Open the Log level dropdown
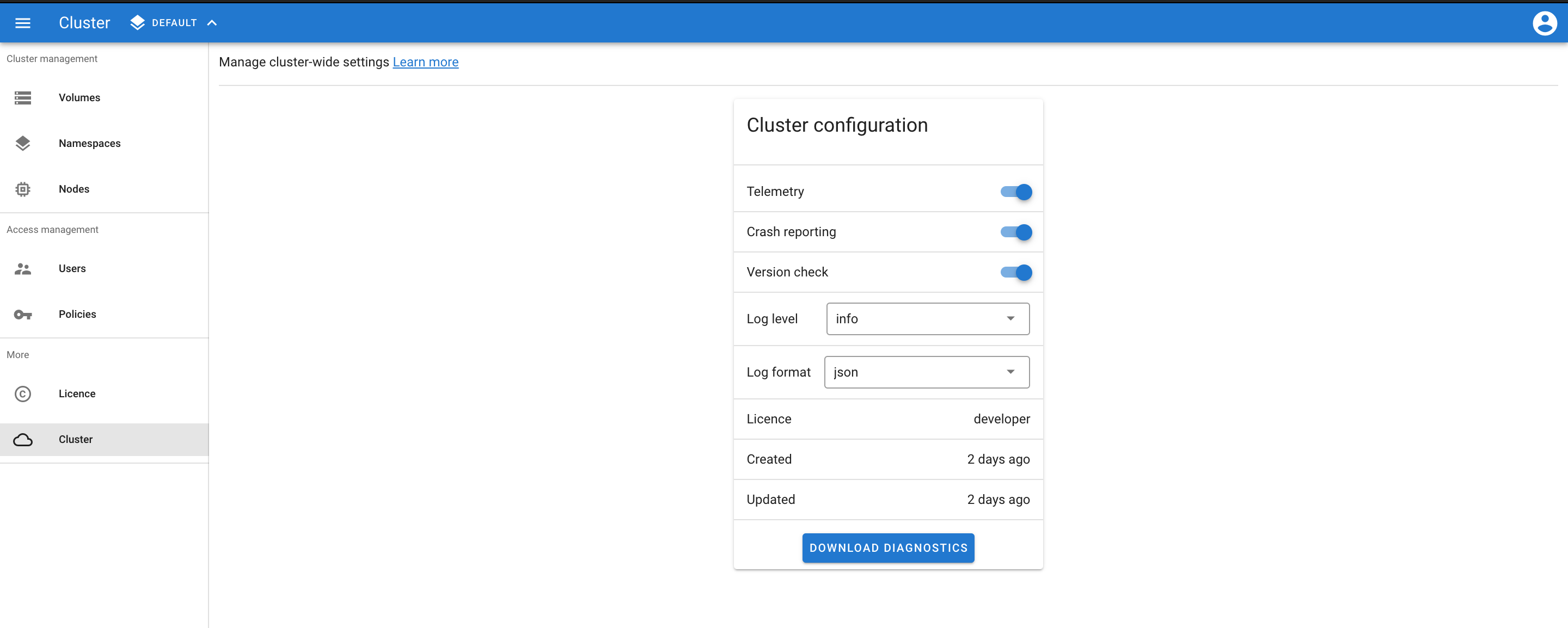The height and width of the screenshot is (628, 1568). 928,319
